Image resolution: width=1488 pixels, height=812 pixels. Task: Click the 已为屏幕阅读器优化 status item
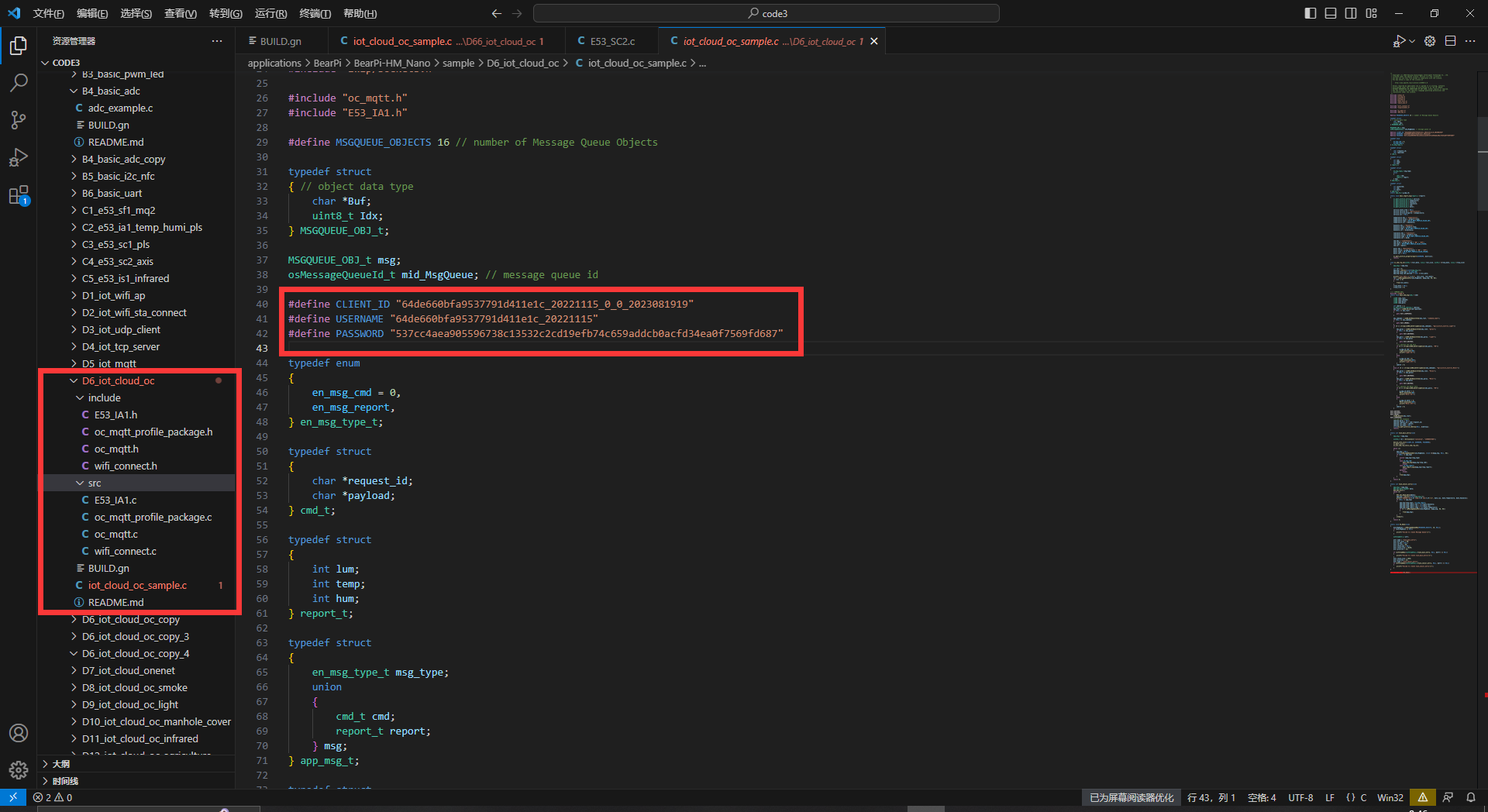1131,797
